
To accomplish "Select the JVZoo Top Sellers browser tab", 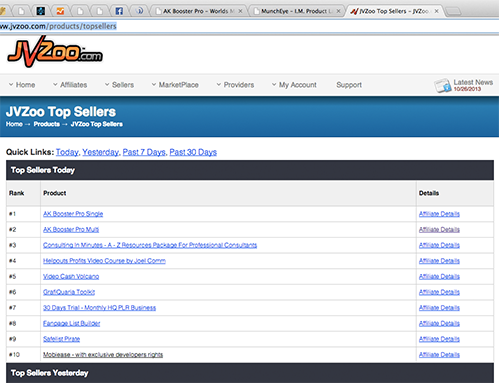I will click(x=395, y=11).
